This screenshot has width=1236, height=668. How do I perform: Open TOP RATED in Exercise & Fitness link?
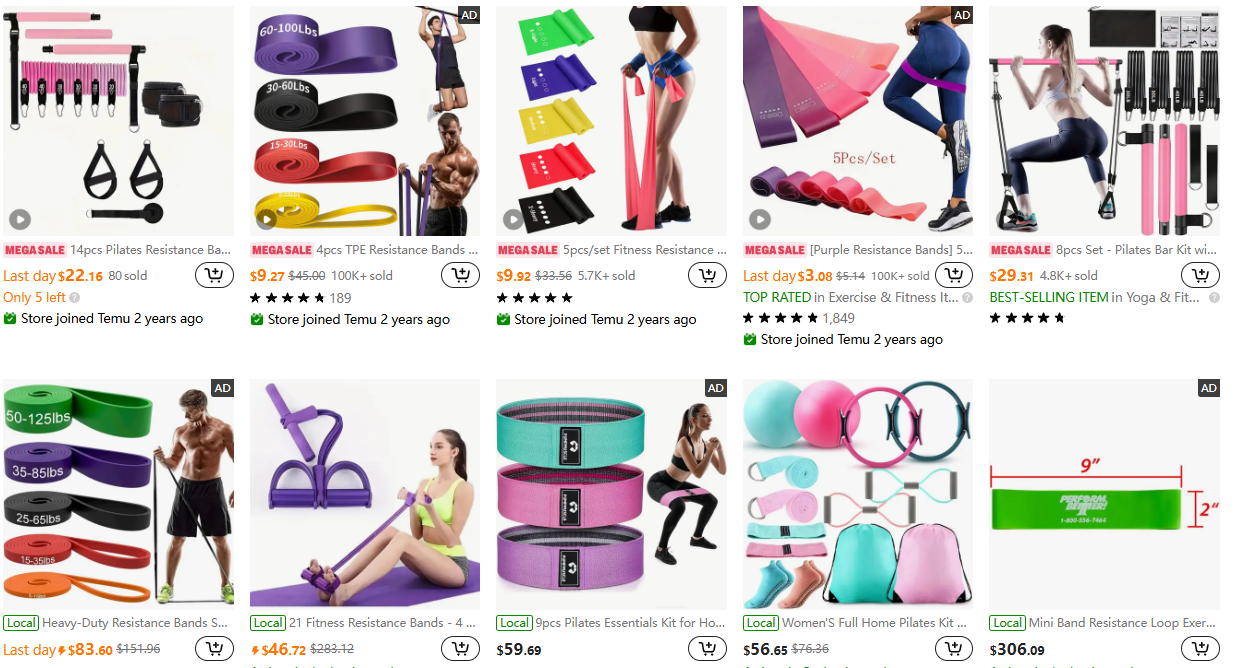pos(851,297)
